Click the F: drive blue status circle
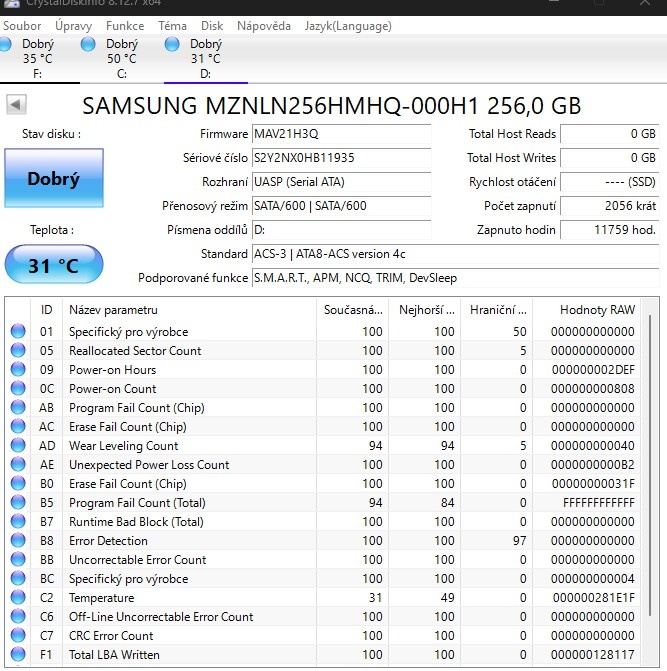 tap(5, 44)
